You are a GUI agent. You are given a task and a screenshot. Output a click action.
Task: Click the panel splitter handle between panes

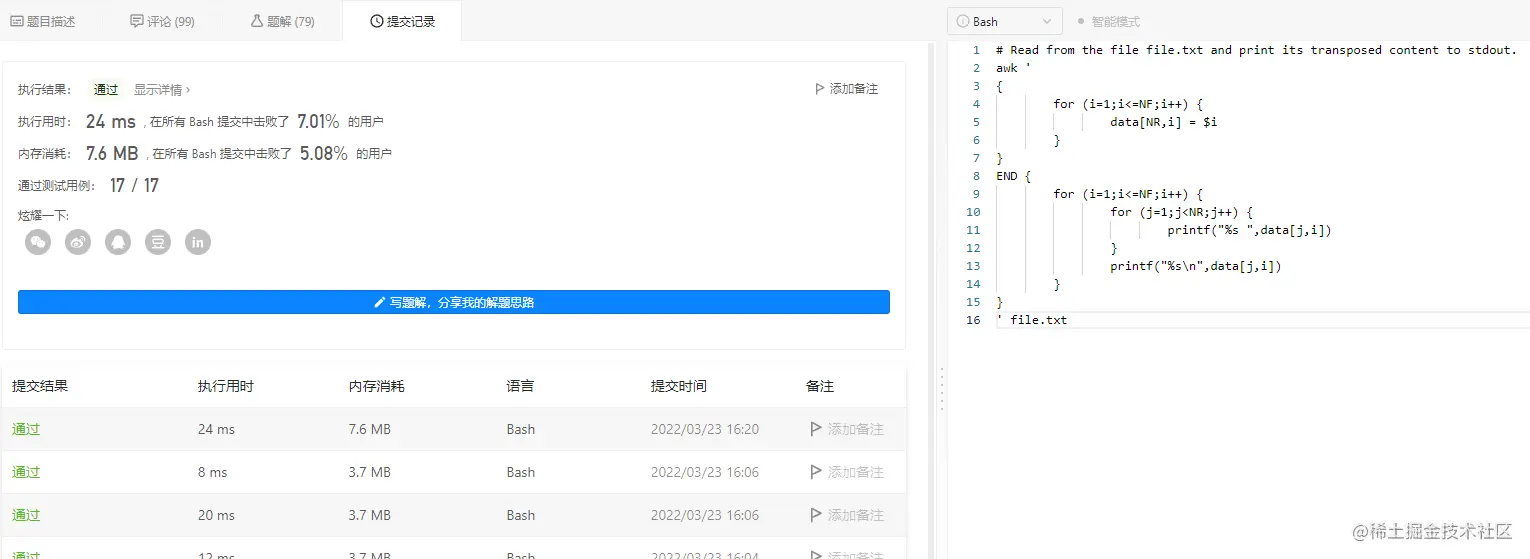[x=941, y=389]
